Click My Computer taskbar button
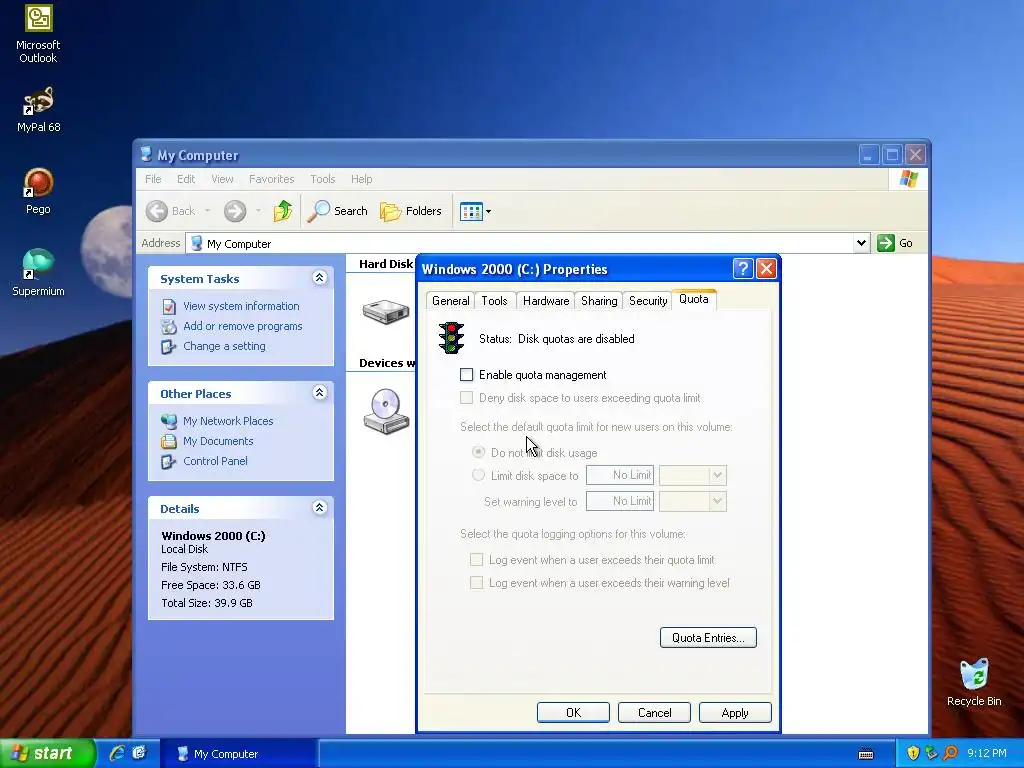Image resolution: width=1024 pixels, height=768 pixels. (238, 754)
